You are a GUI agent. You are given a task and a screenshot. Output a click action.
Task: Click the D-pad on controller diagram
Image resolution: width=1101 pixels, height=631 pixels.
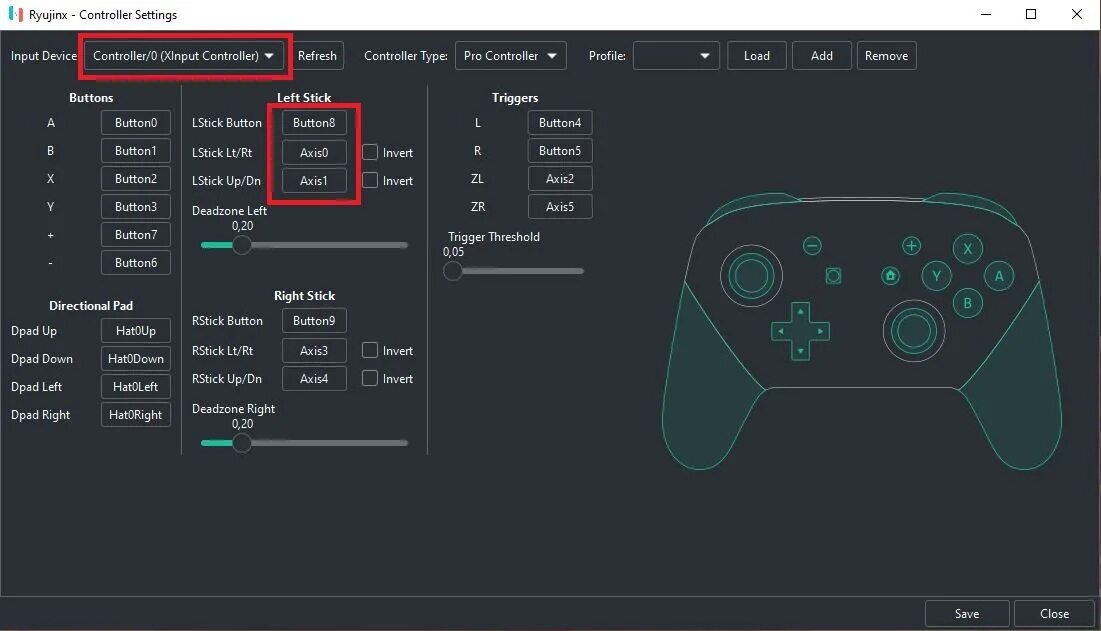800,331
